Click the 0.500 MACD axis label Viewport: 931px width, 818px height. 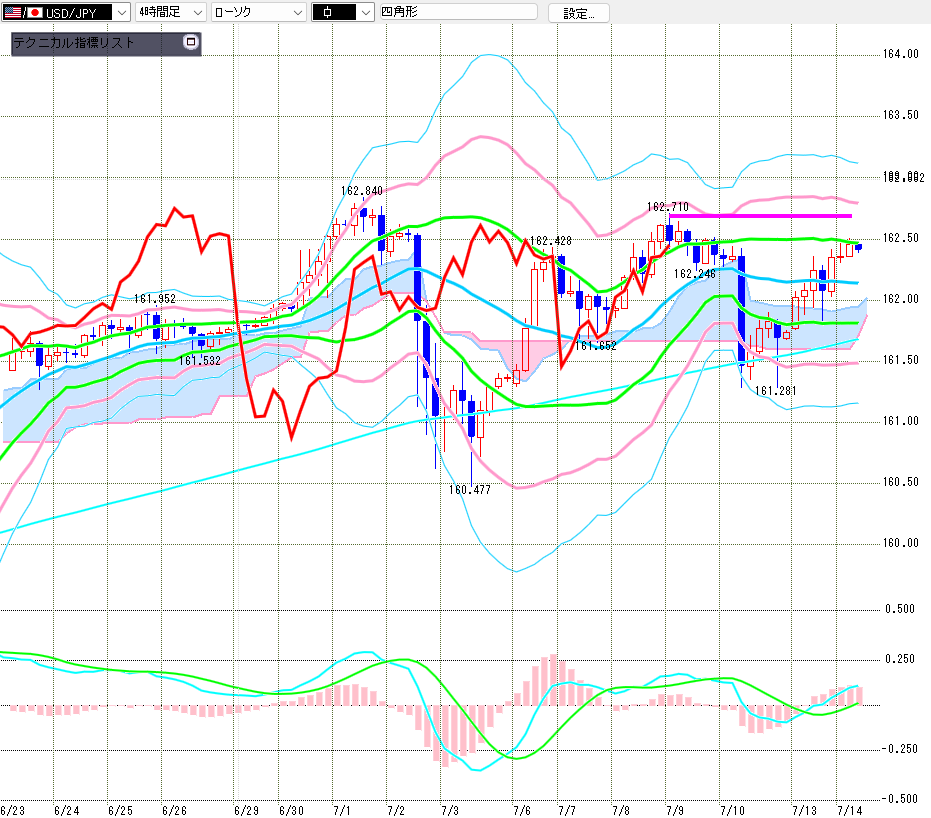[x=900, y=609]
